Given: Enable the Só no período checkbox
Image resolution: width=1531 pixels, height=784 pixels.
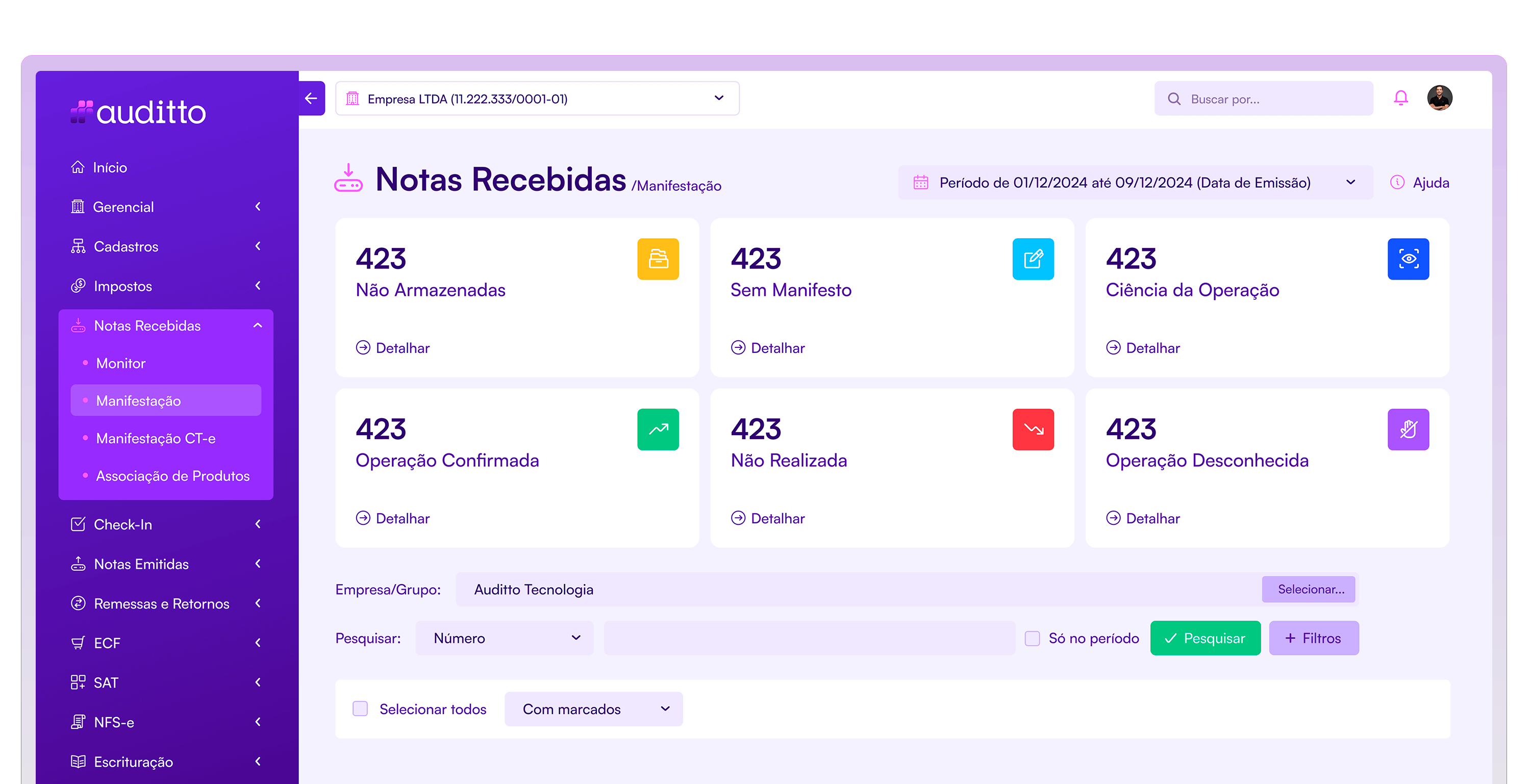Looking at the screenshot, I should tap(1033, 638).
